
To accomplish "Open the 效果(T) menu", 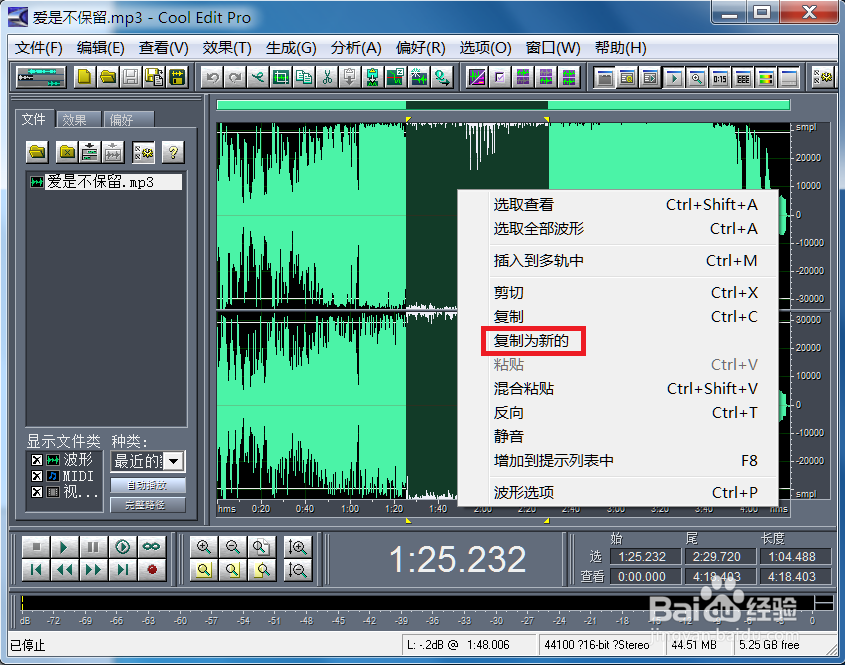I will [x=227, y=48].
